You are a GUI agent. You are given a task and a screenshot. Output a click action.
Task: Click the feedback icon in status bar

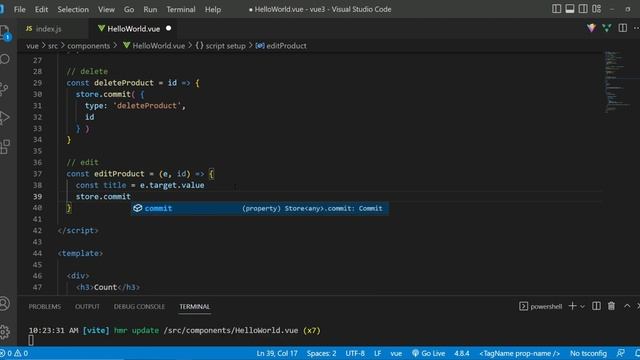tap(620, 353)
